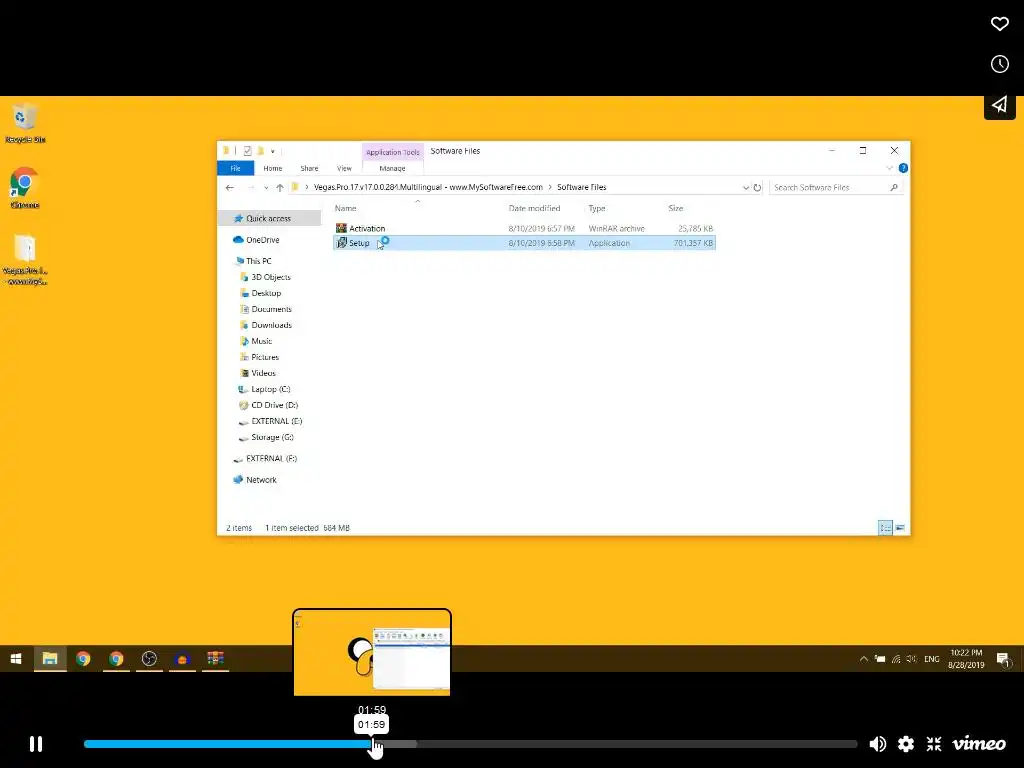Open WinRAR icon on taskbar
Viewport: 1024px width, 768px height.
coord(216,658)
